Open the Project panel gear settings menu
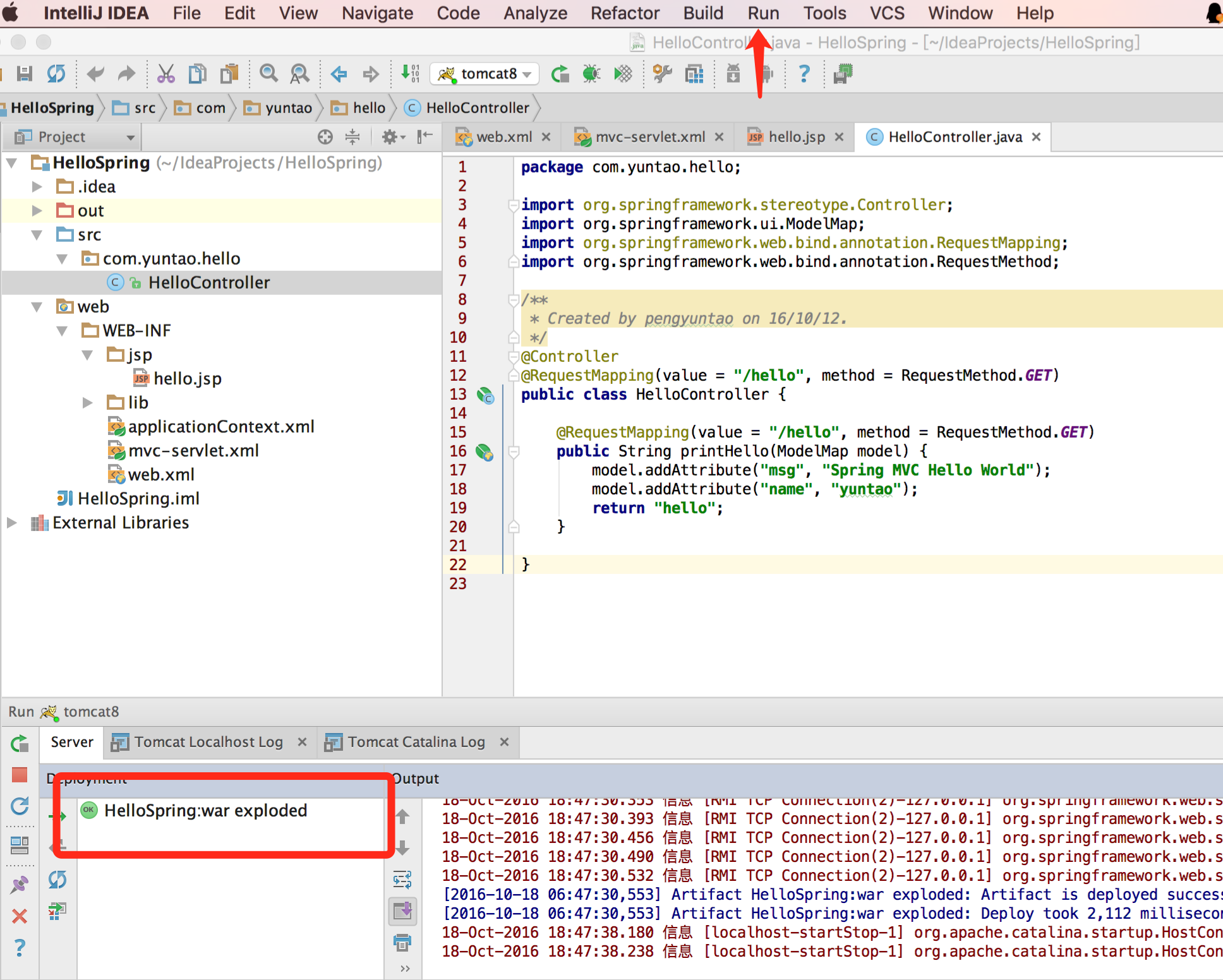The width and height of the screenshot is (1223, 980). pos(393,136)
